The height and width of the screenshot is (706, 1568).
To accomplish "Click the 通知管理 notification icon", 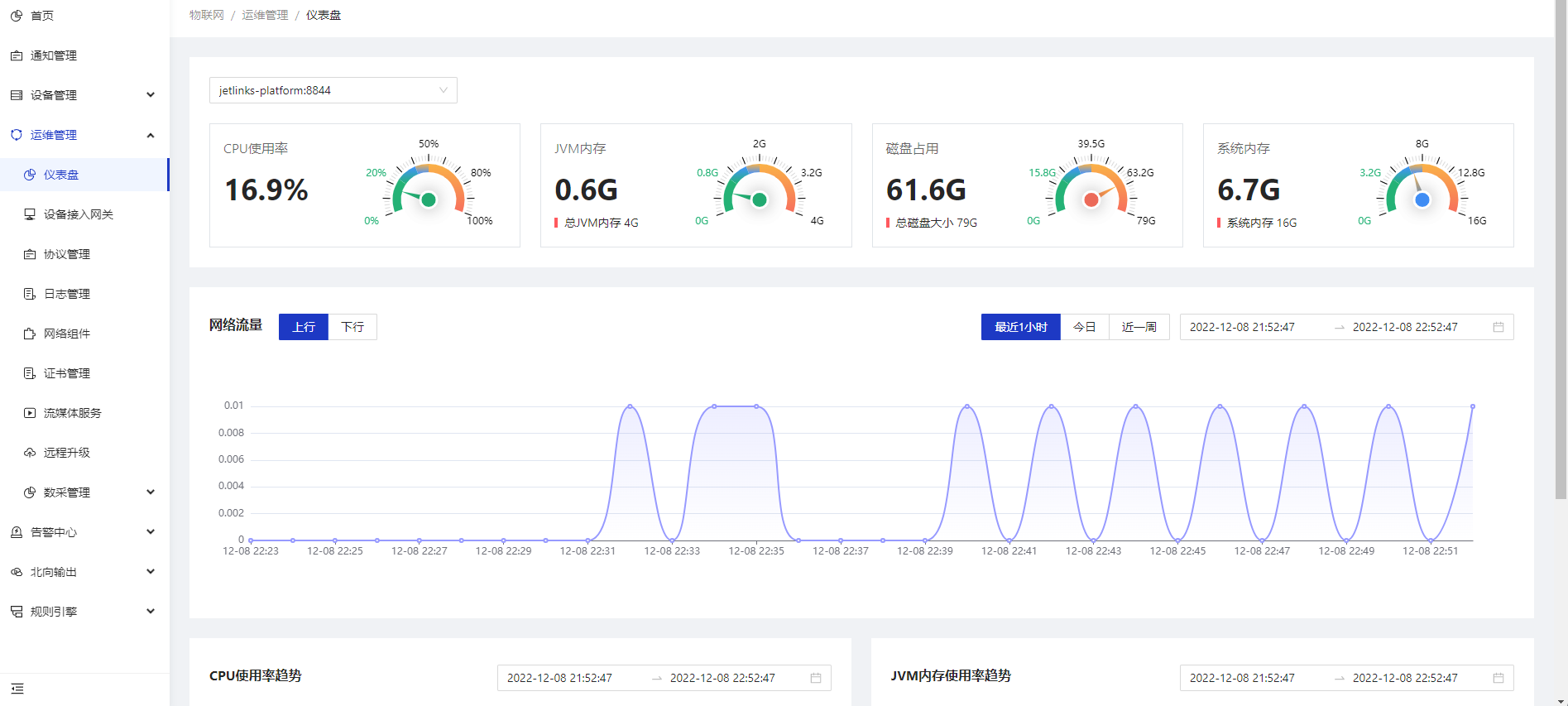I will coord(17,55).
